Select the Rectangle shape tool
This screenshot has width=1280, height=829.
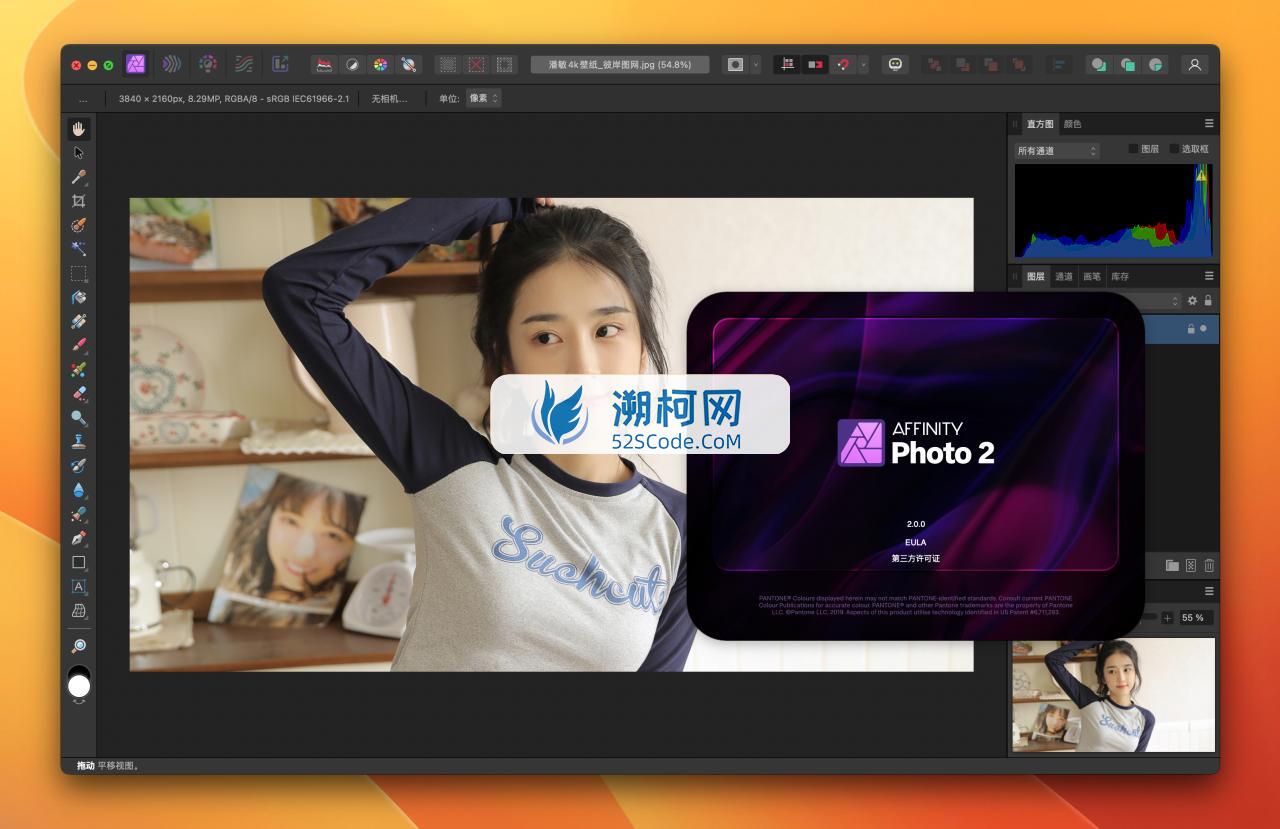[x=79, y=562]
